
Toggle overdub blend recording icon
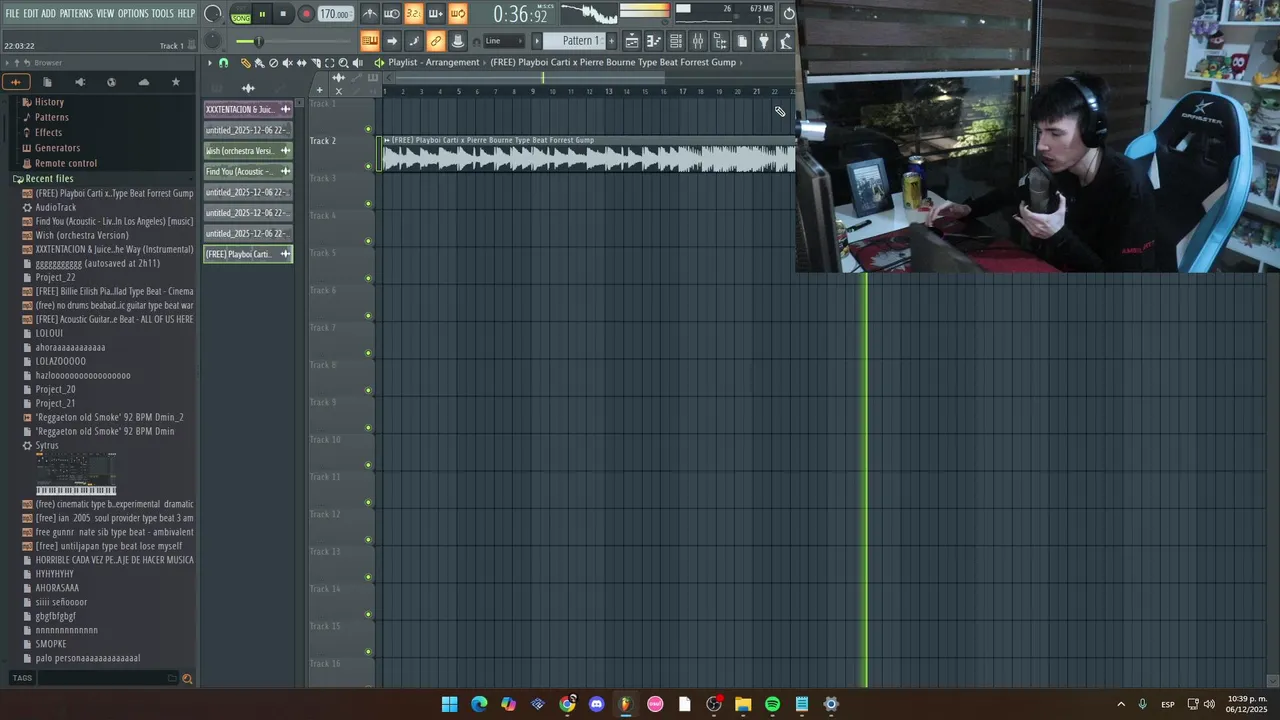(x=436, y=14)
